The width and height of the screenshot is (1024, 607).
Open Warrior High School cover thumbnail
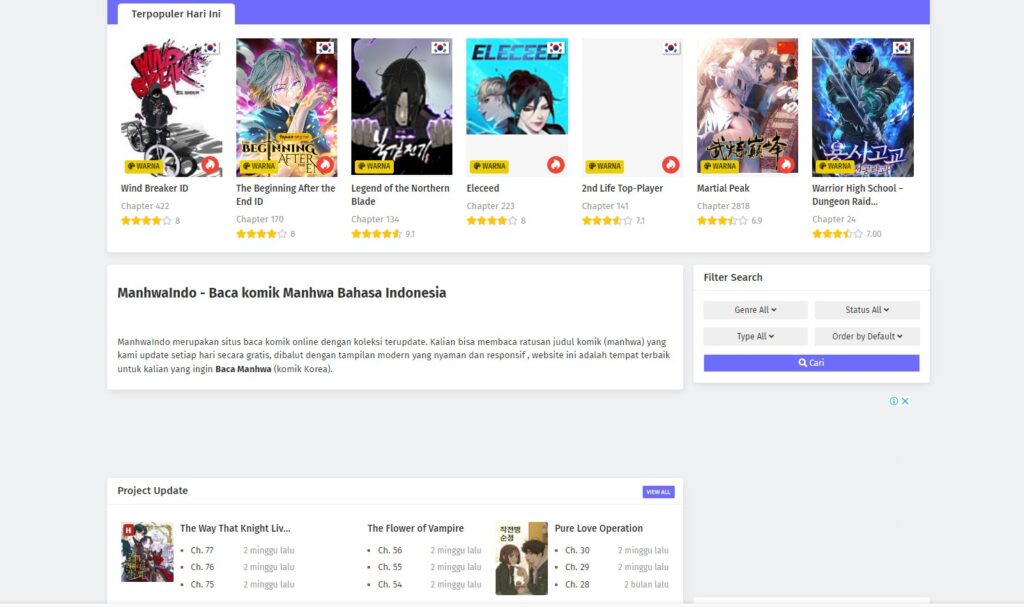pos(863,107)
